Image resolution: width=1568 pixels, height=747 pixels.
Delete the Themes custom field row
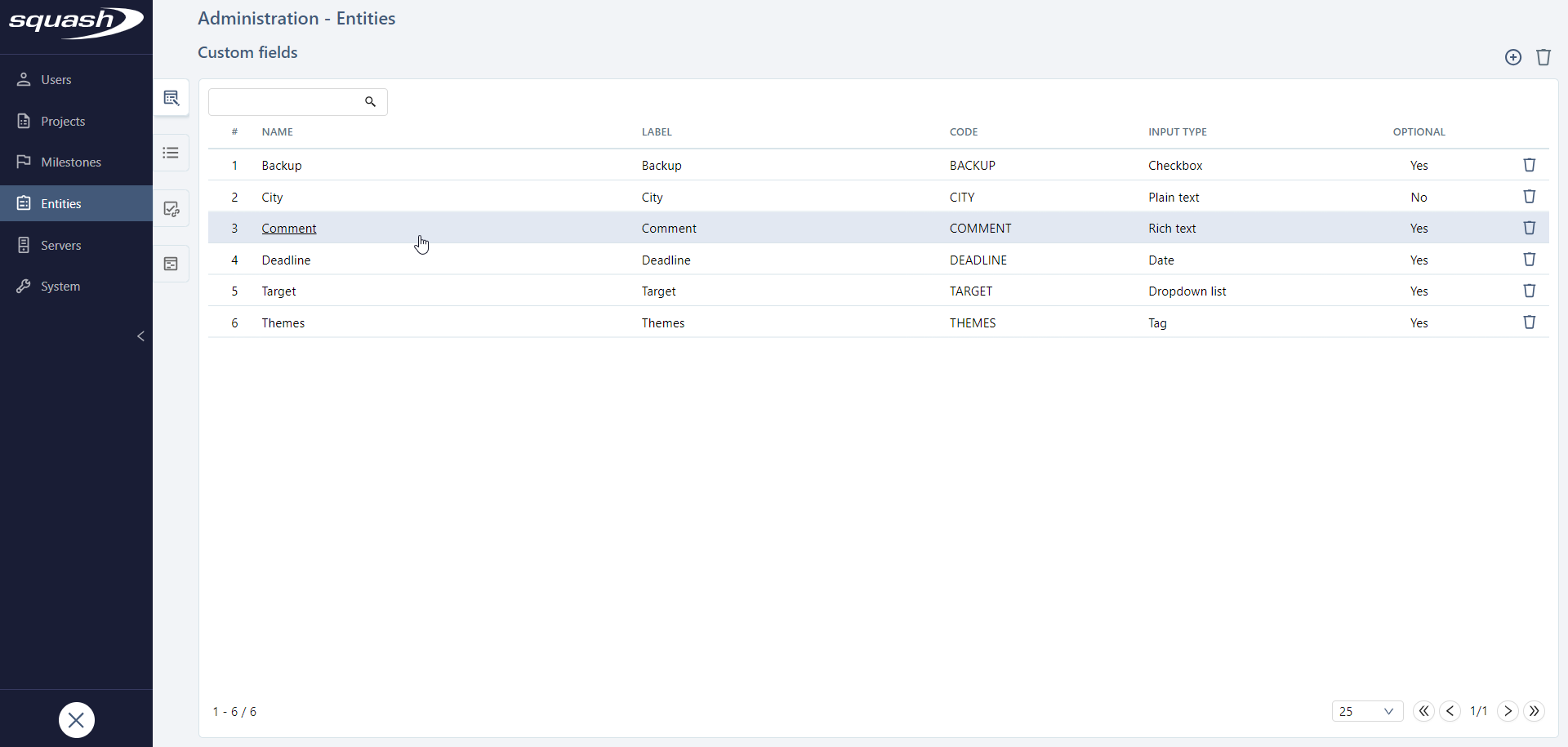[x=1530, y=322]
